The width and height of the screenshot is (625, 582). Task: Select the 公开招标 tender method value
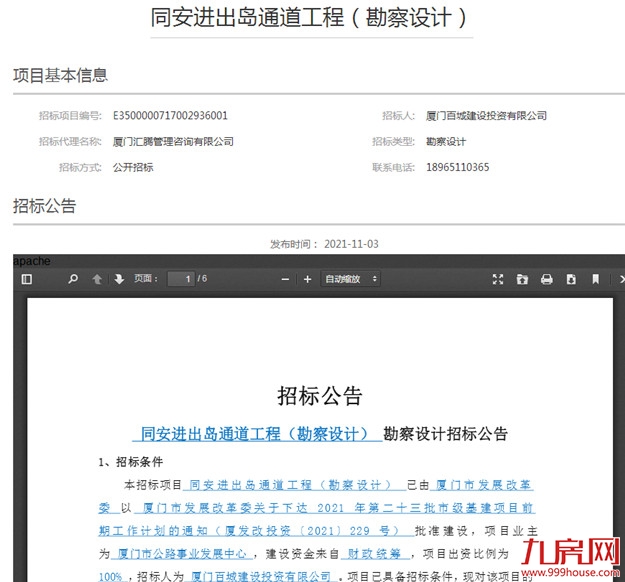[133, 167]
